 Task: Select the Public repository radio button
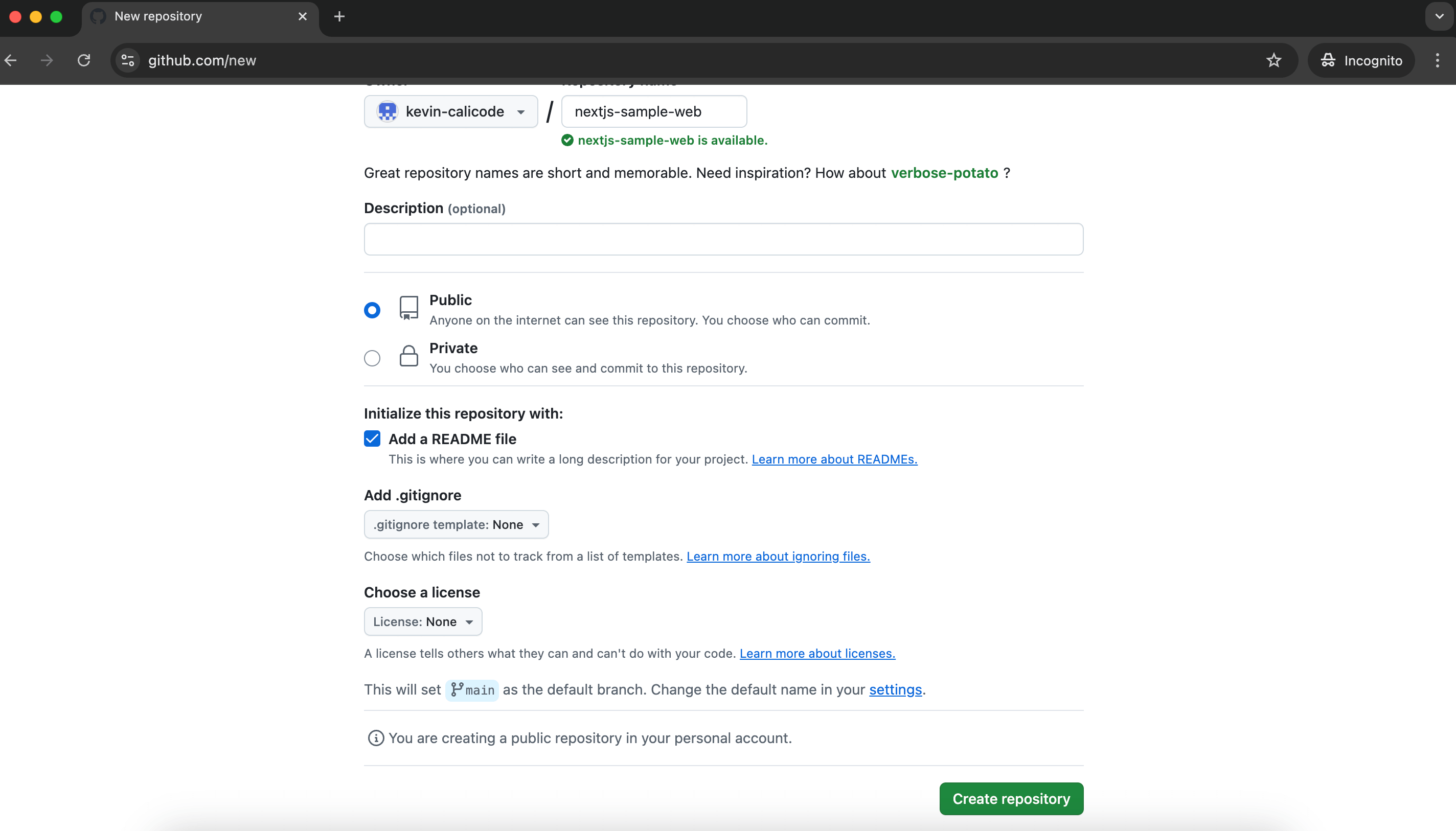[372, 309]
